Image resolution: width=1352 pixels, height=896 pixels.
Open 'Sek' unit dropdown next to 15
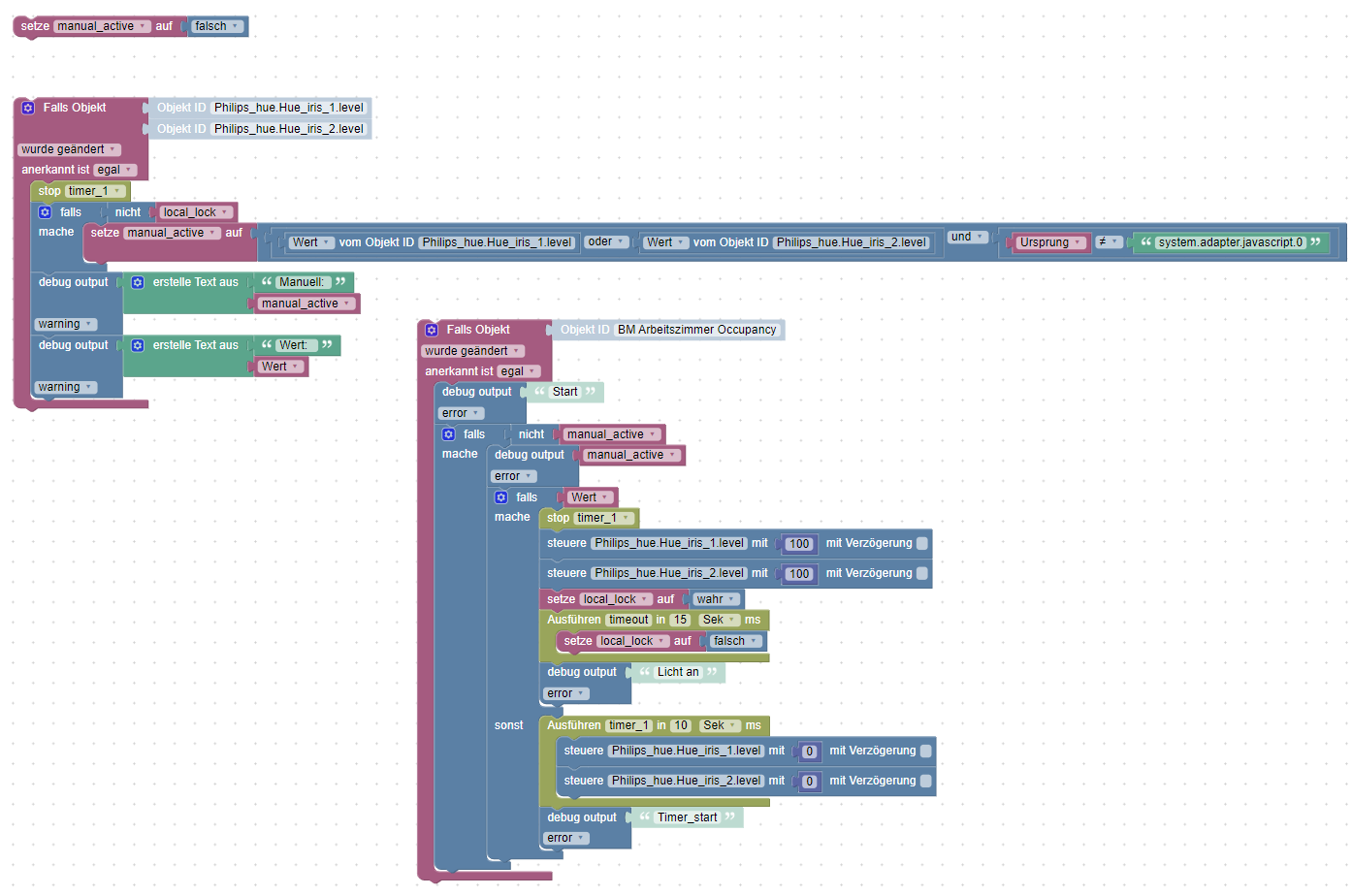coord(720,620)
